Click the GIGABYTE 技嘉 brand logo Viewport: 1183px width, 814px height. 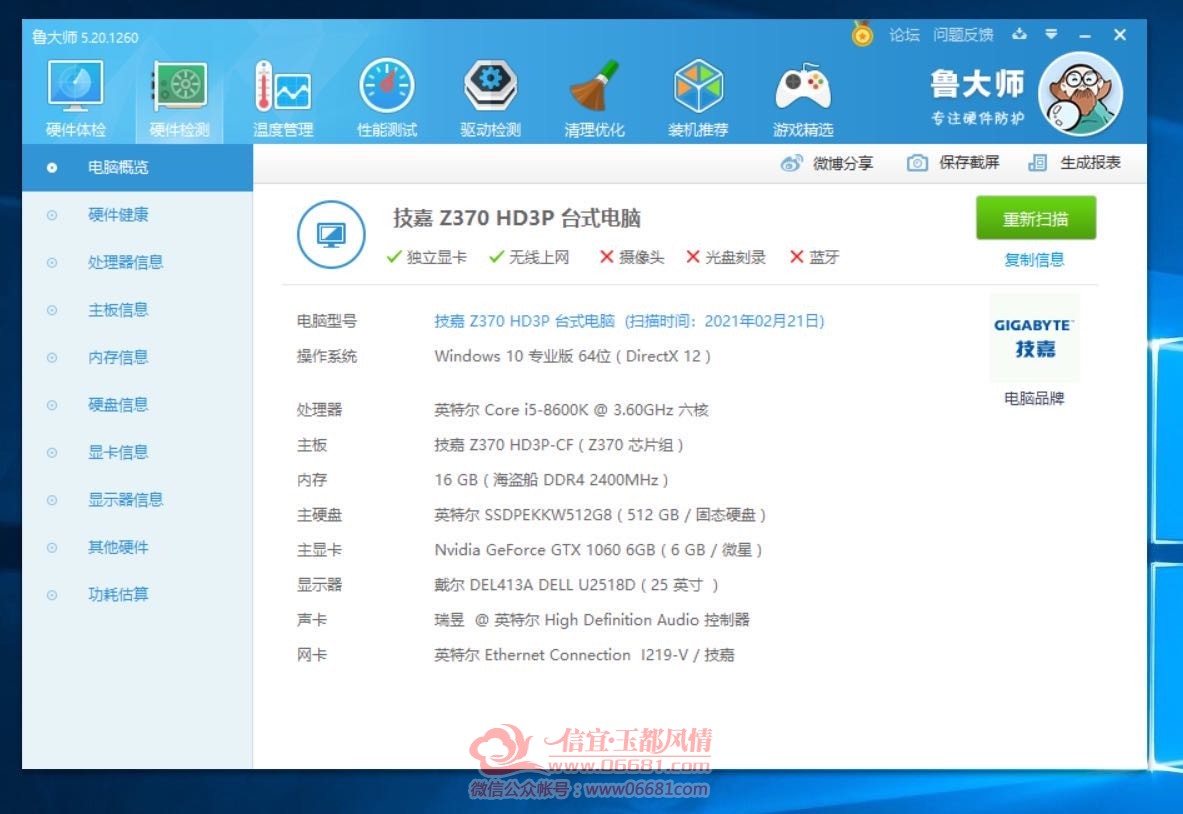(1034, 338)
